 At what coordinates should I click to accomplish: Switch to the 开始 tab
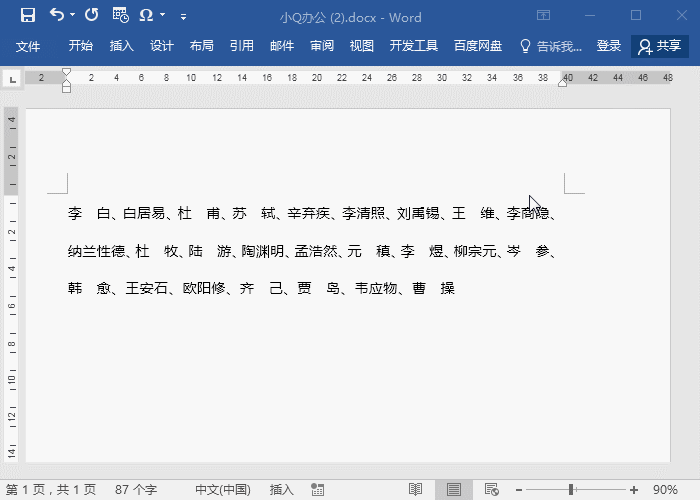[x=81, y=46]
